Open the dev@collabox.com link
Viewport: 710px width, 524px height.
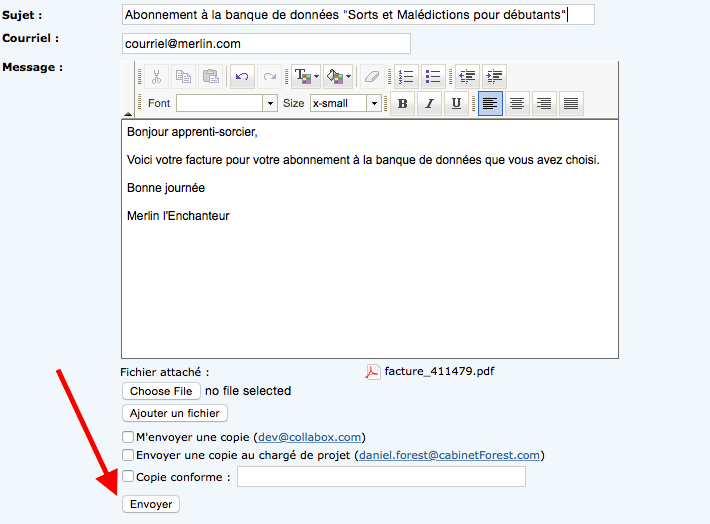(309, 437)
